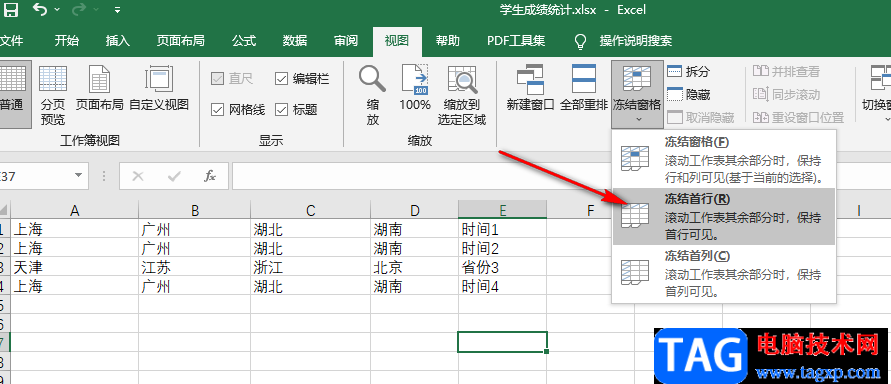Viewport: 891px width, 384px height.
Task: Select column D header
Action: (415, 211)
